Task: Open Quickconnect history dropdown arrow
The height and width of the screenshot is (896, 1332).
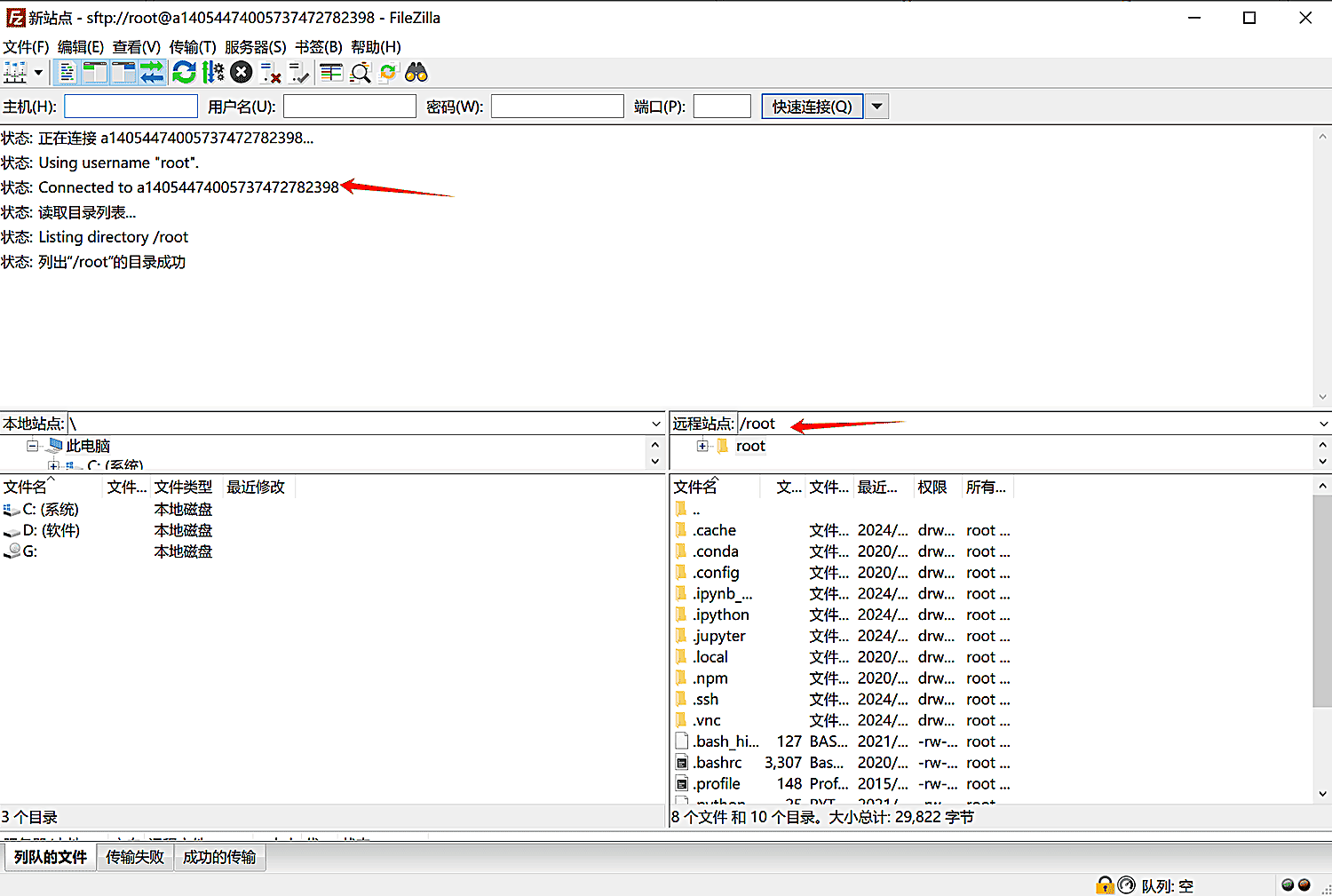Action: point(876,107)
